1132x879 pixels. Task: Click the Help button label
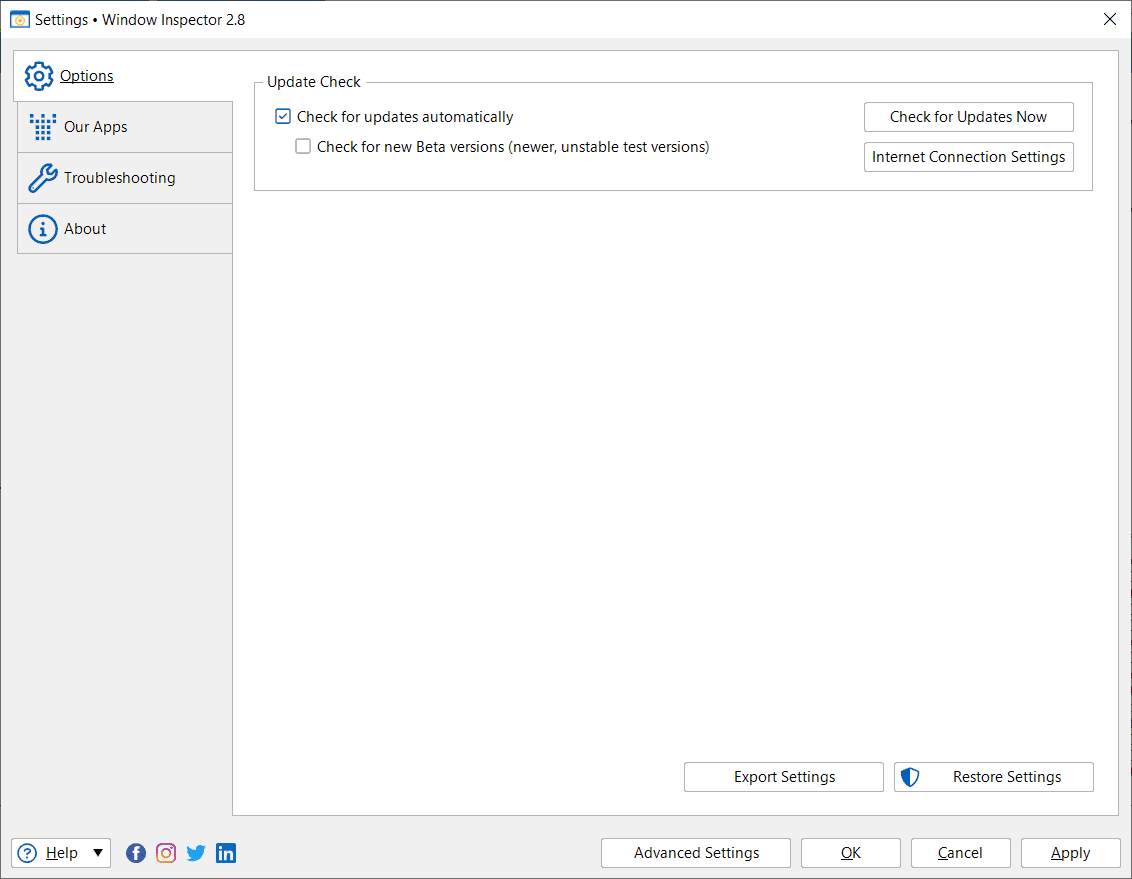(61, 853)
